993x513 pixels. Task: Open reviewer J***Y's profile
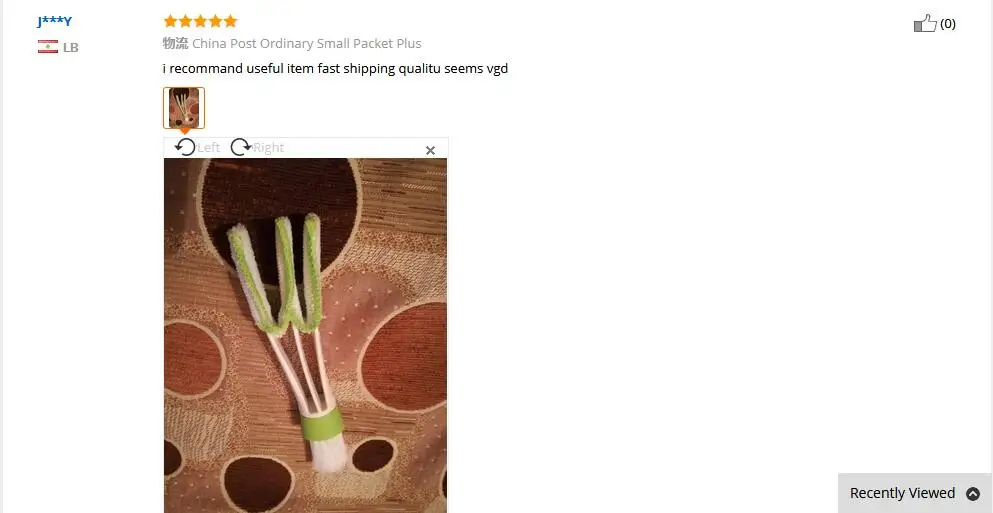click(x=54, y=22)
